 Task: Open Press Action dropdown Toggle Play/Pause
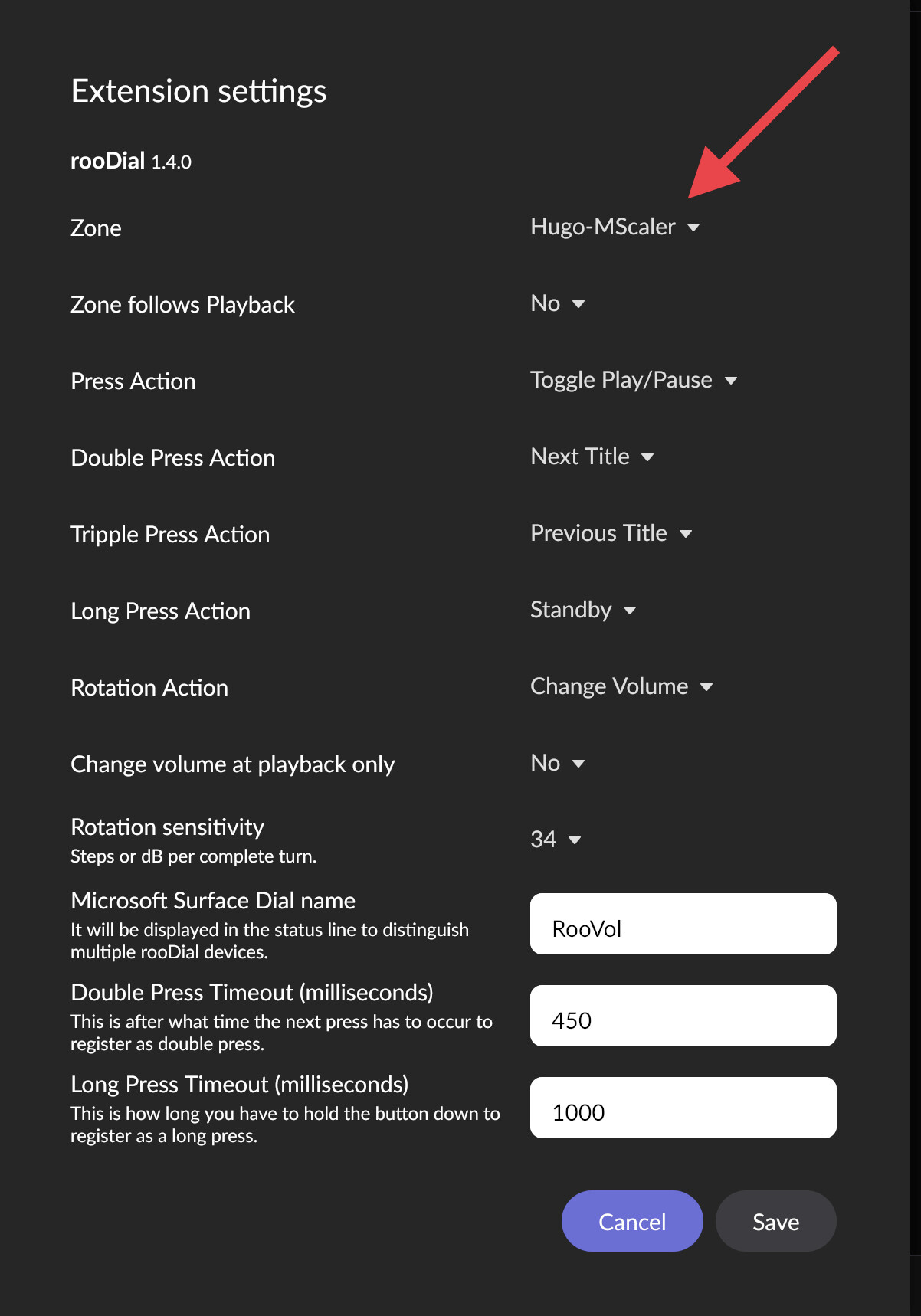tap(633, 380)
